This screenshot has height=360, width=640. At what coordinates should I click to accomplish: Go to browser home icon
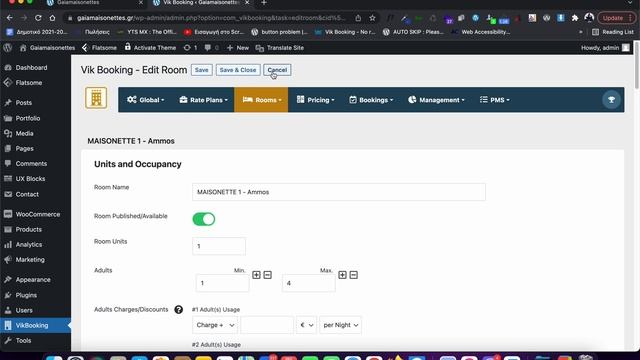coord(52,18)
